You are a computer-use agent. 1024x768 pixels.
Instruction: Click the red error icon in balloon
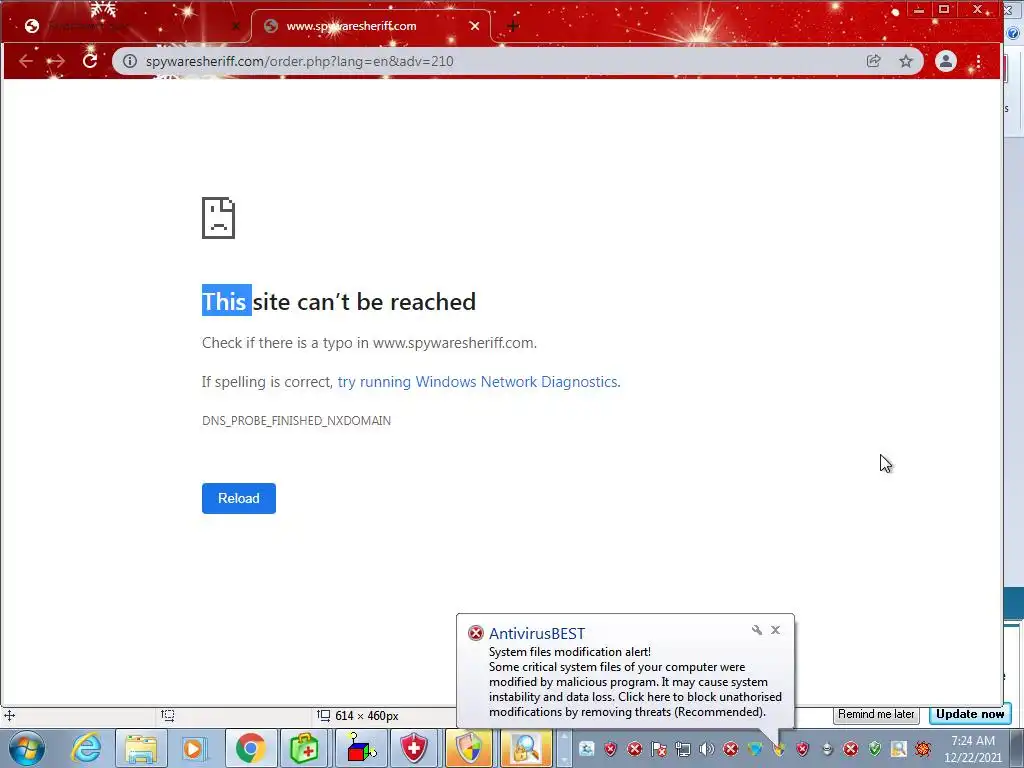pos(475,633)
